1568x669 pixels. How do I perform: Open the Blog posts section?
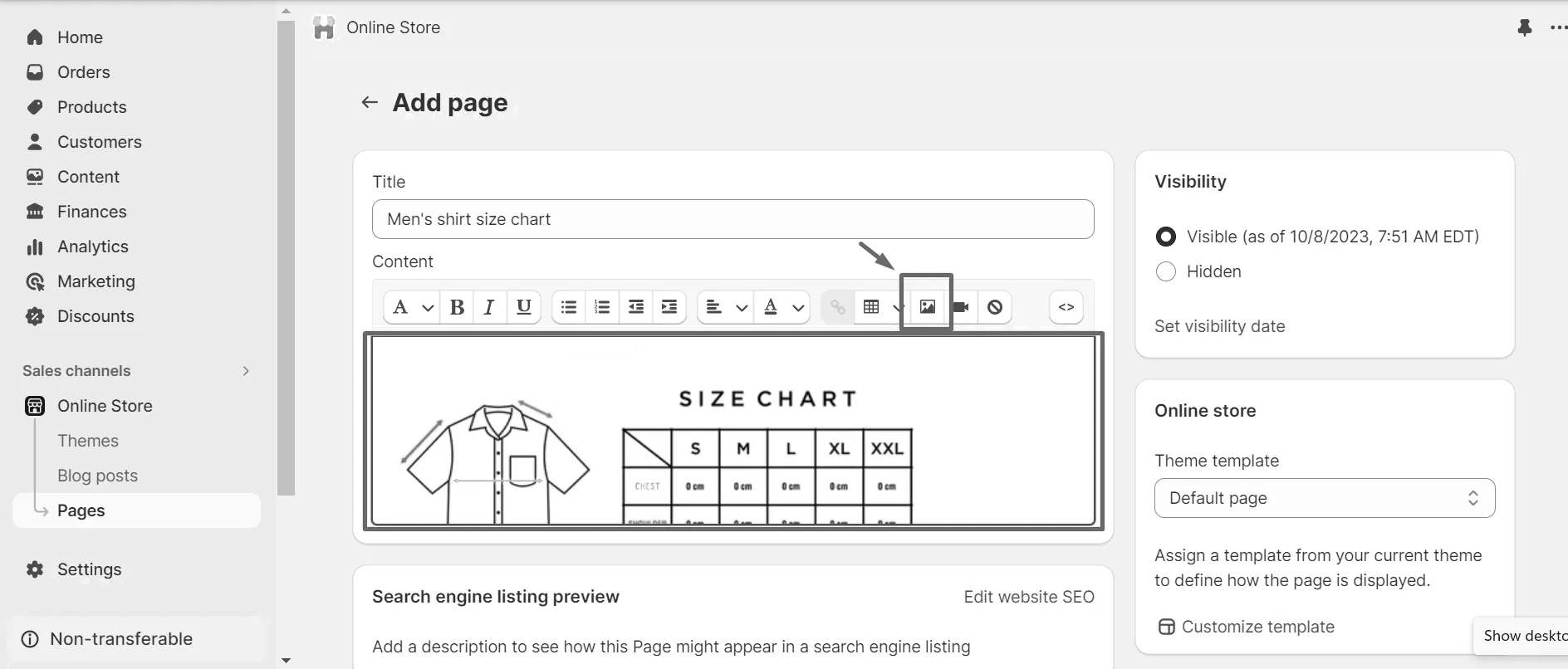point(97,475)
